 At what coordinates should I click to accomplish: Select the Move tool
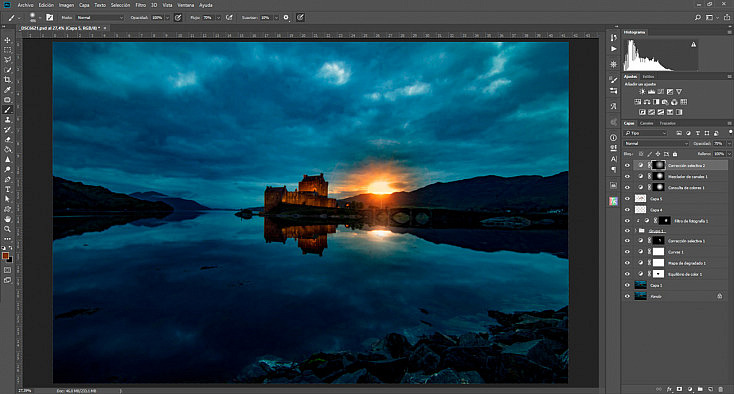[7, 40]
